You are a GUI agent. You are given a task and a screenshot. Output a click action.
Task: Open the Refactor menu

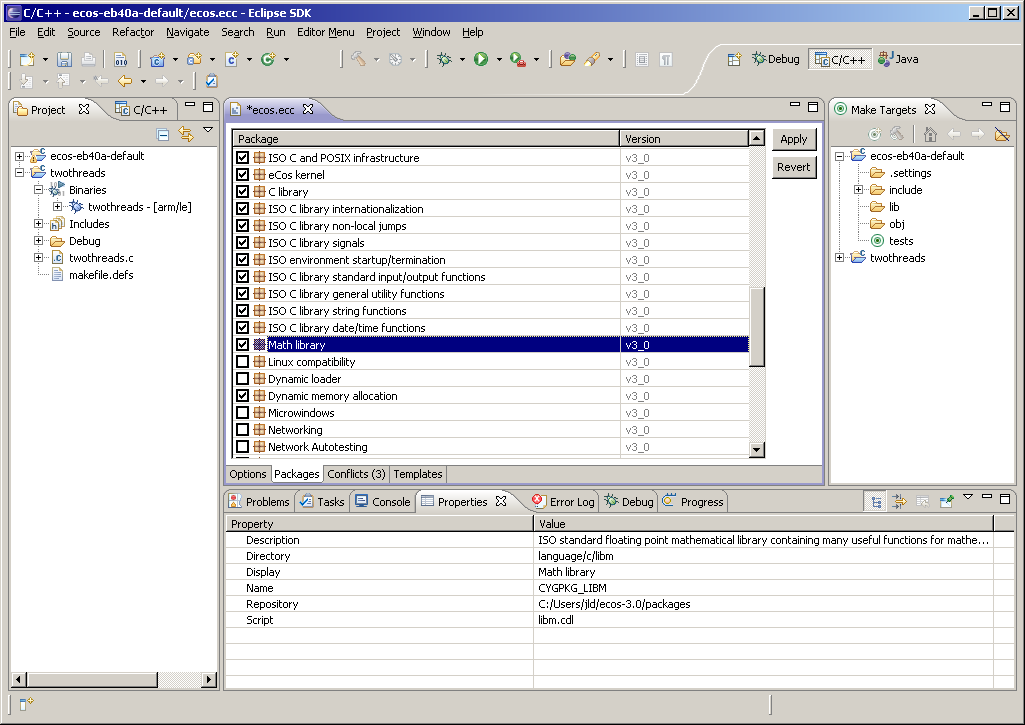tap(133, 32)
